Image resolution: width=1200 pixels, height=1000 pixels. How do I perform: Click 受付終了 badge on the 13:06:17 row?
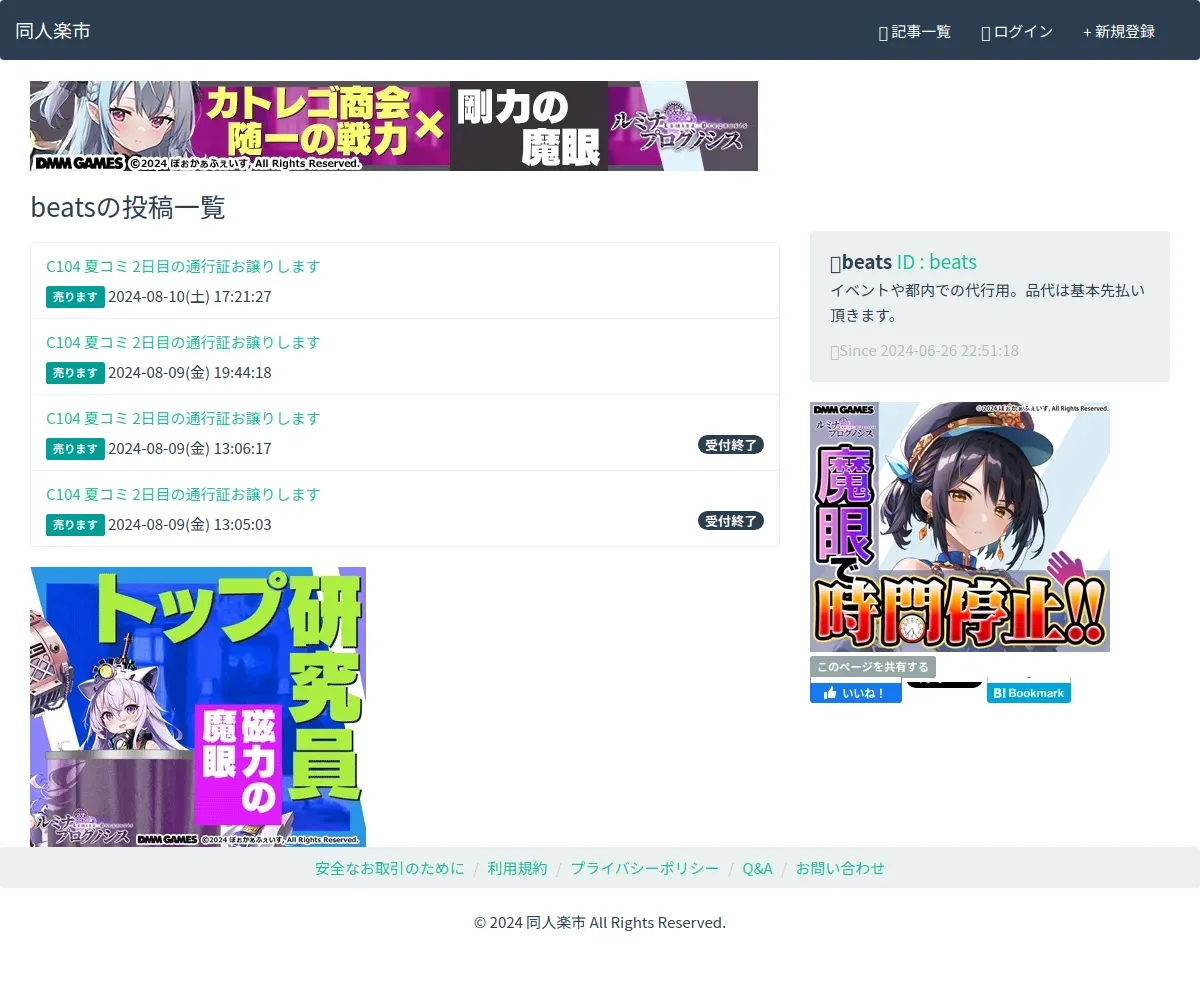(731, 445)
